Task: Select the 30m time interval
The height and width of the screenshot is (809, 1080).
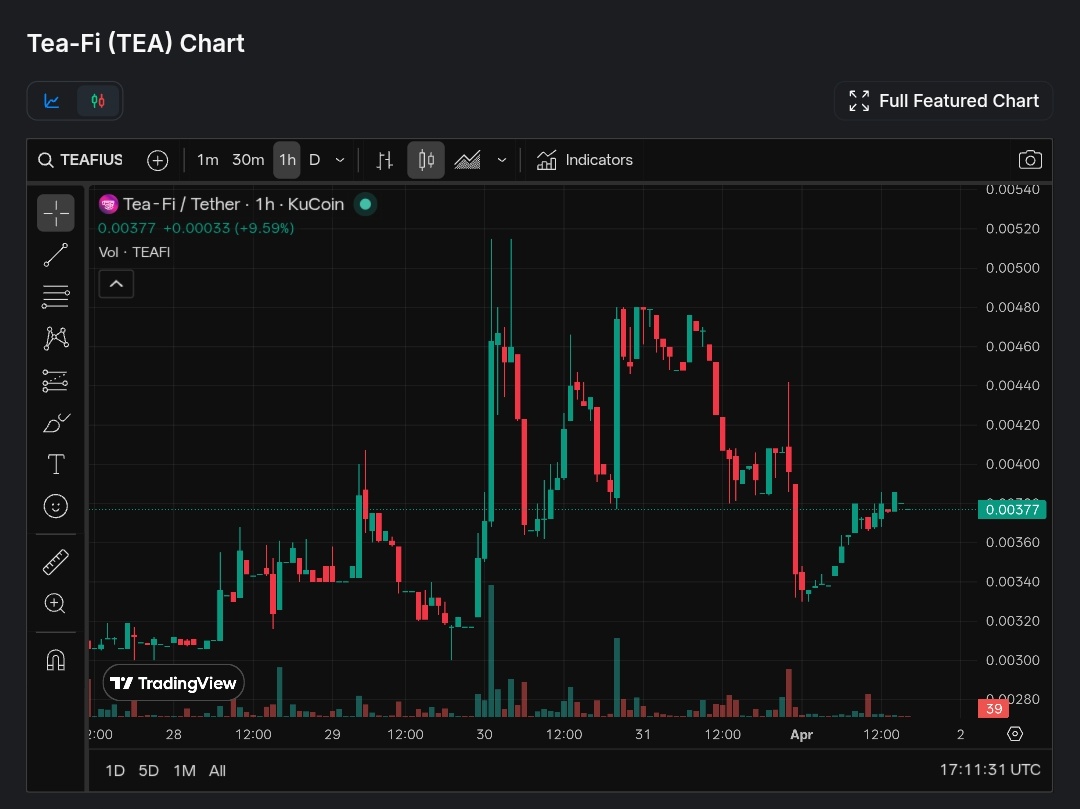Action: (248, 160)
